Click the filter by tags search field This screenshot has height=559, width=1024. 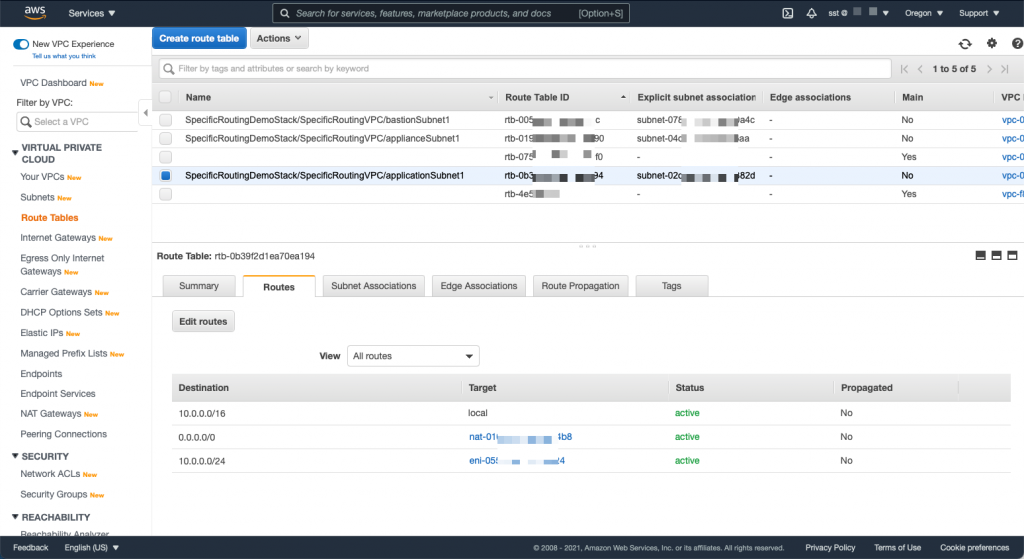point(525,69)
